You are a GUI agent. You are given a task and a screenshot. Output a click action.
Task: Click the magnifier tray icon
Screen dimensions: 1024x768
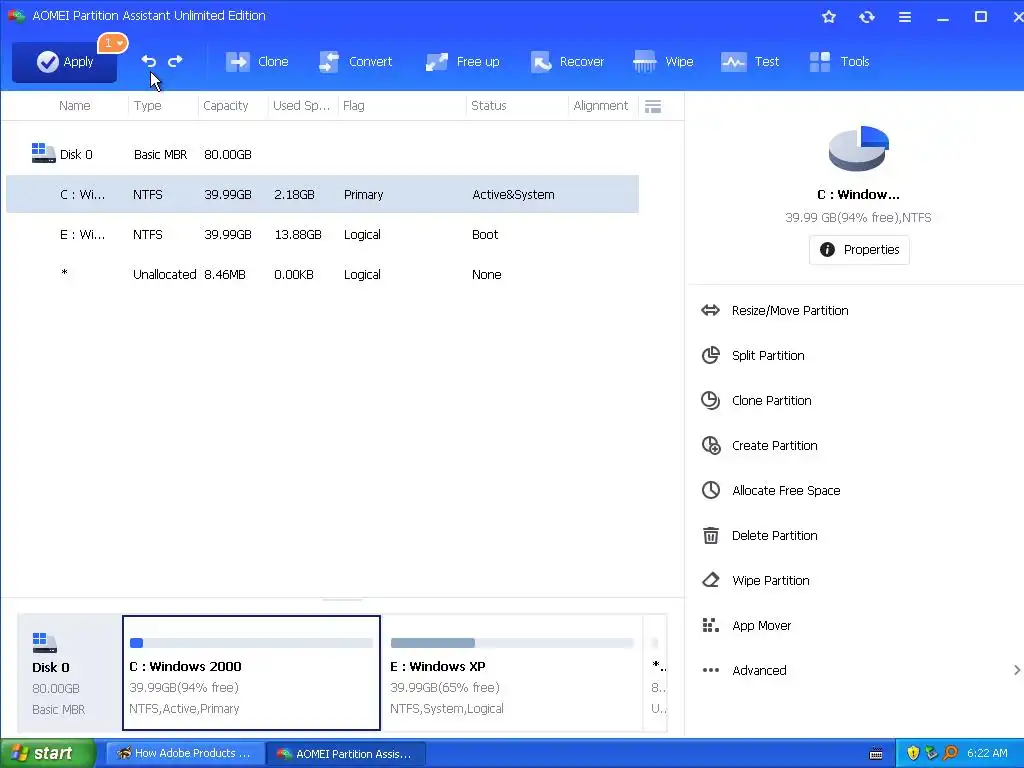950,754
